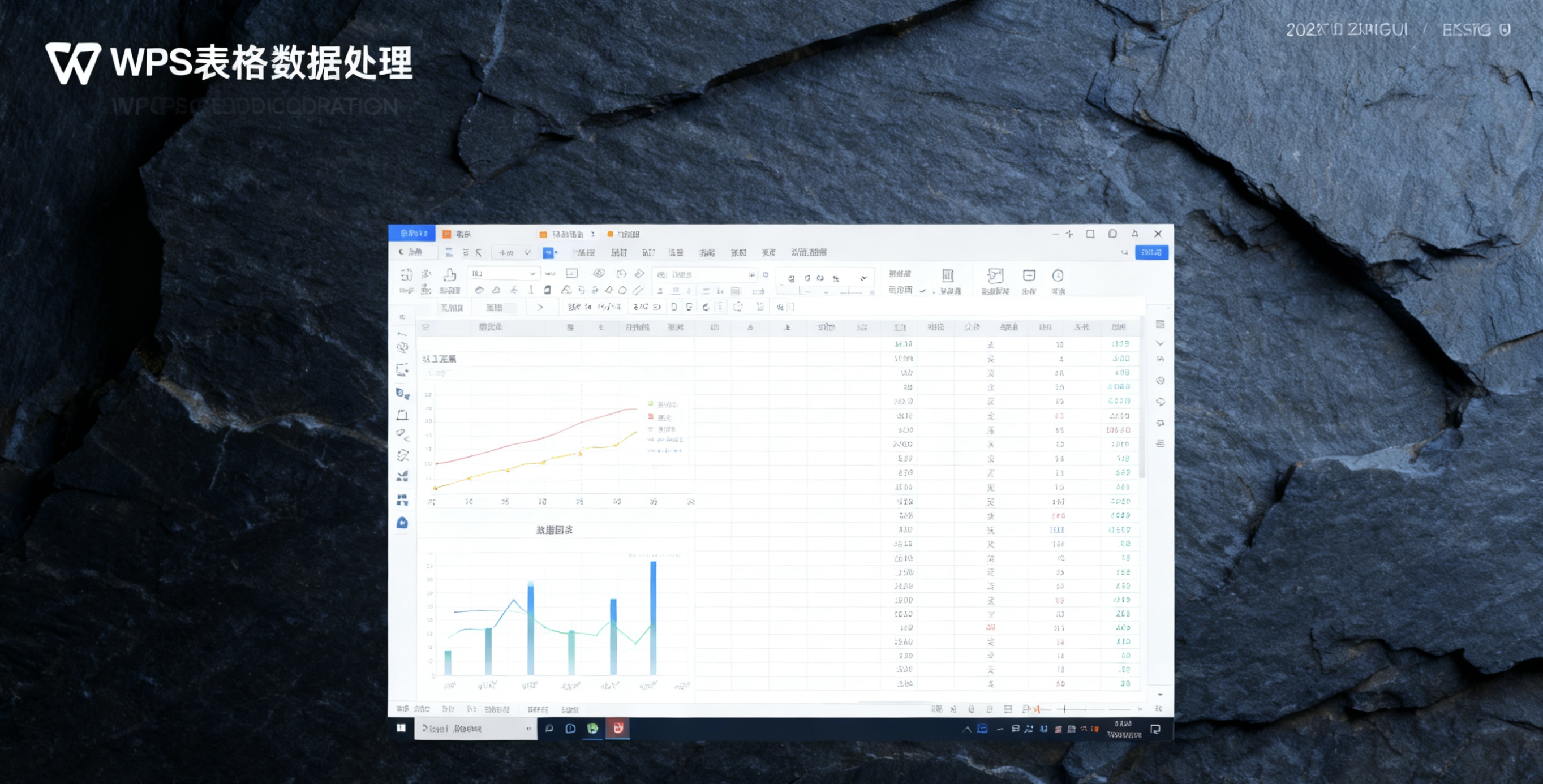Click the taskbar search box
Screen dimensions: 1543x784
click(475, 729)
